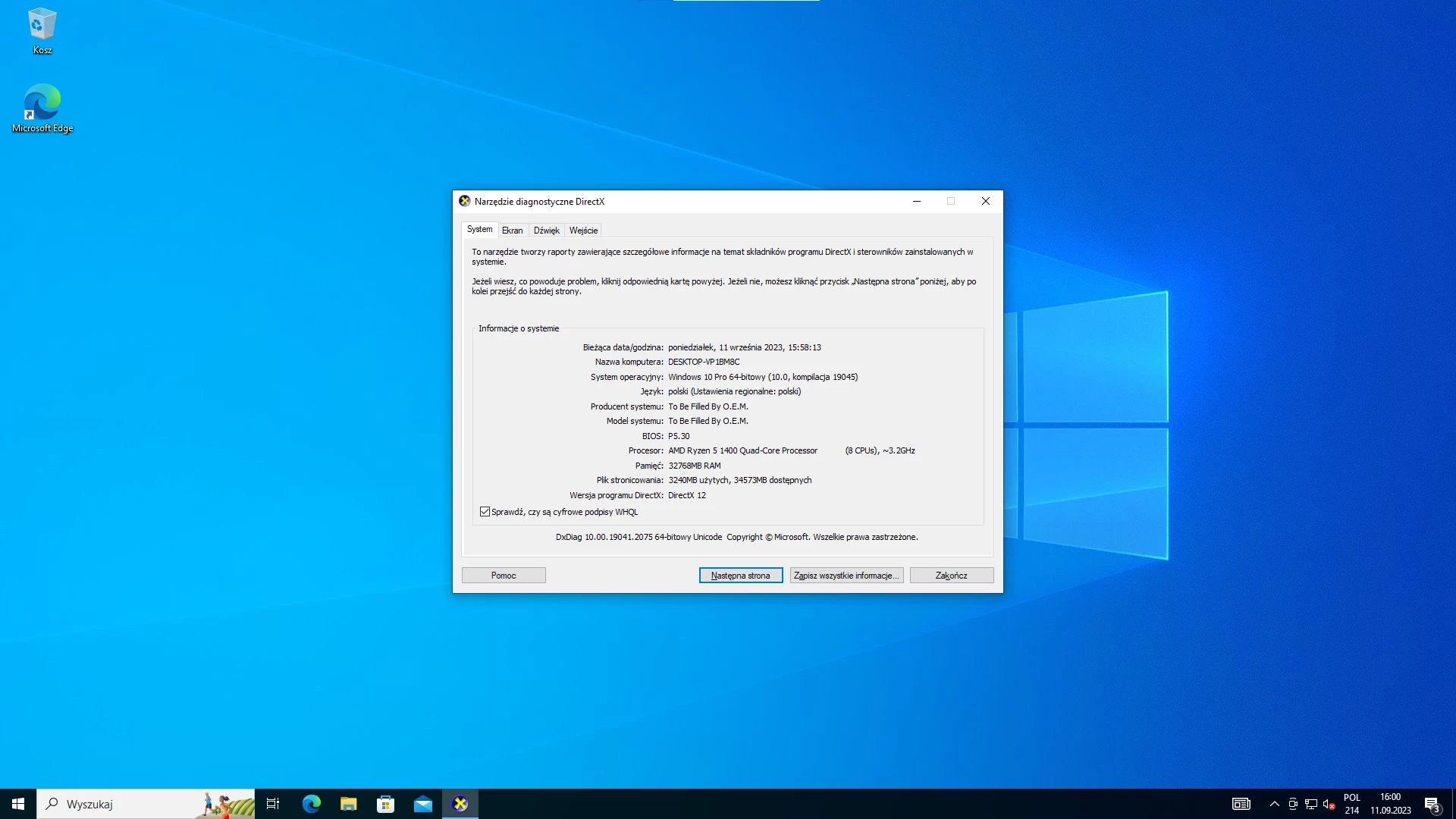The height and width of the screenshot is (819, 1456).
Task: Click the muted volume tray icon
Action: (x=1329, y=804)
